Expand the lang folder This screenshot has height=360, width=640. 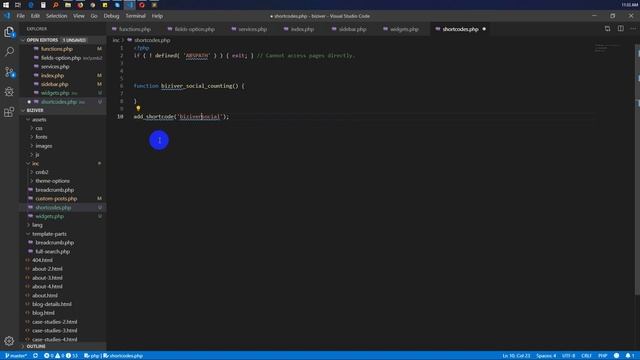[63, 225]
